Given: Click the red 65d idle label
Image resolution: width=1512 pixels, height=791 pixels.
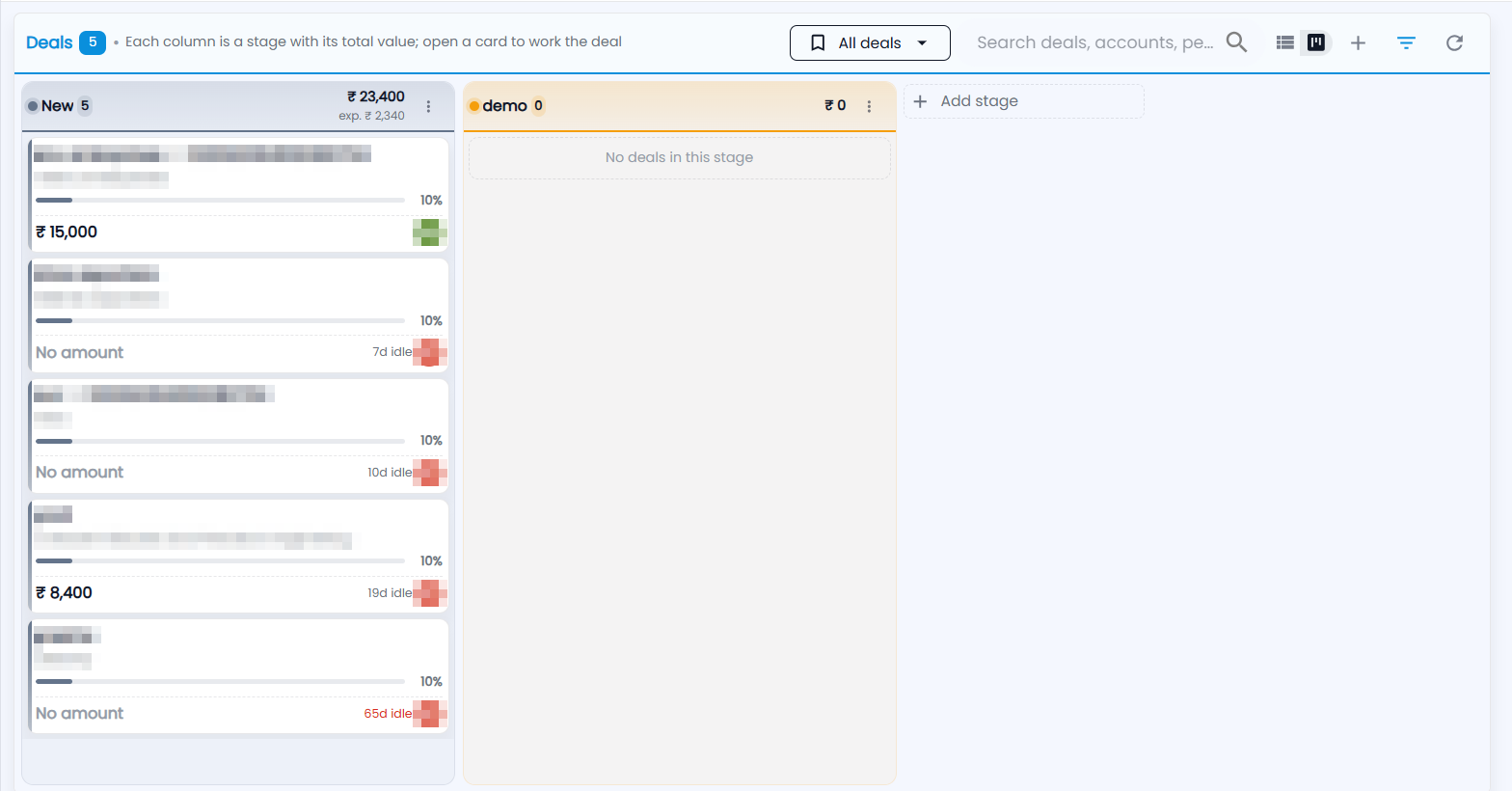Looking at the screenshot, I should 388,714.
